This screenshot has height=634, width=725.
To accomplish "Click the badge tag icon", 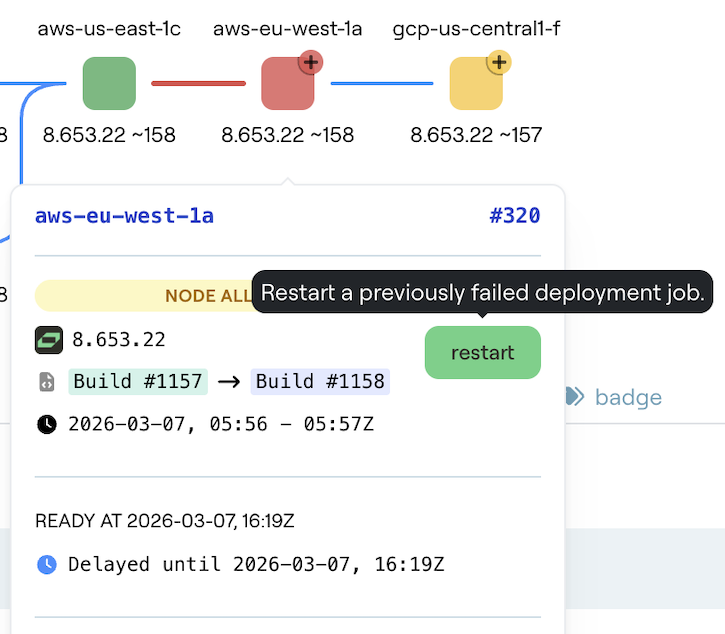I will (575, 396).
